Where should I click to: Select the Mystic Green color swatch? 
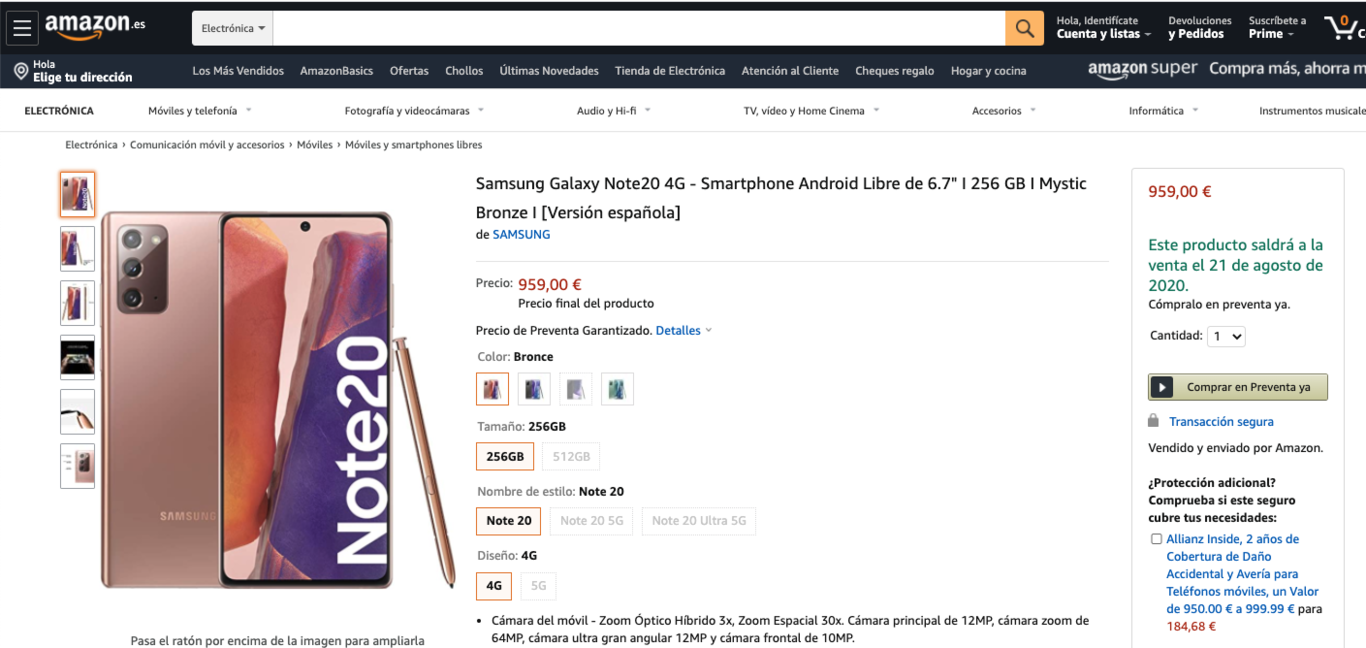coord(617,388)
